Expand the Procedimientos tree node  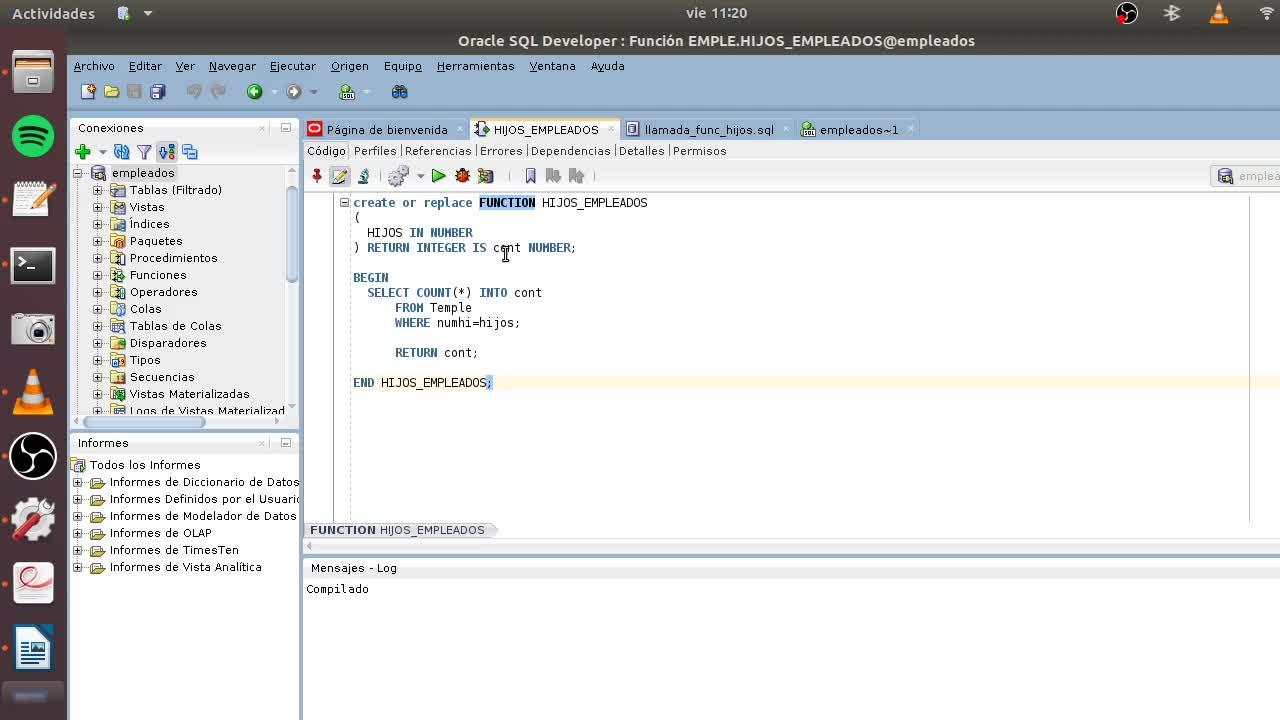pyautogui.click(x=98, y=258)
